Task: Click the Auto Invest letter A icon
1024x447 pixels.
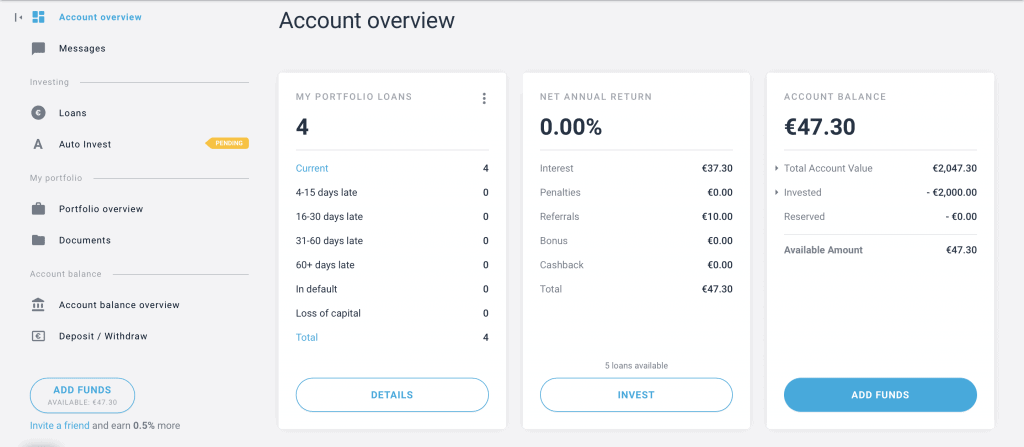Action: pyautogui.click(x=38, y=144)
